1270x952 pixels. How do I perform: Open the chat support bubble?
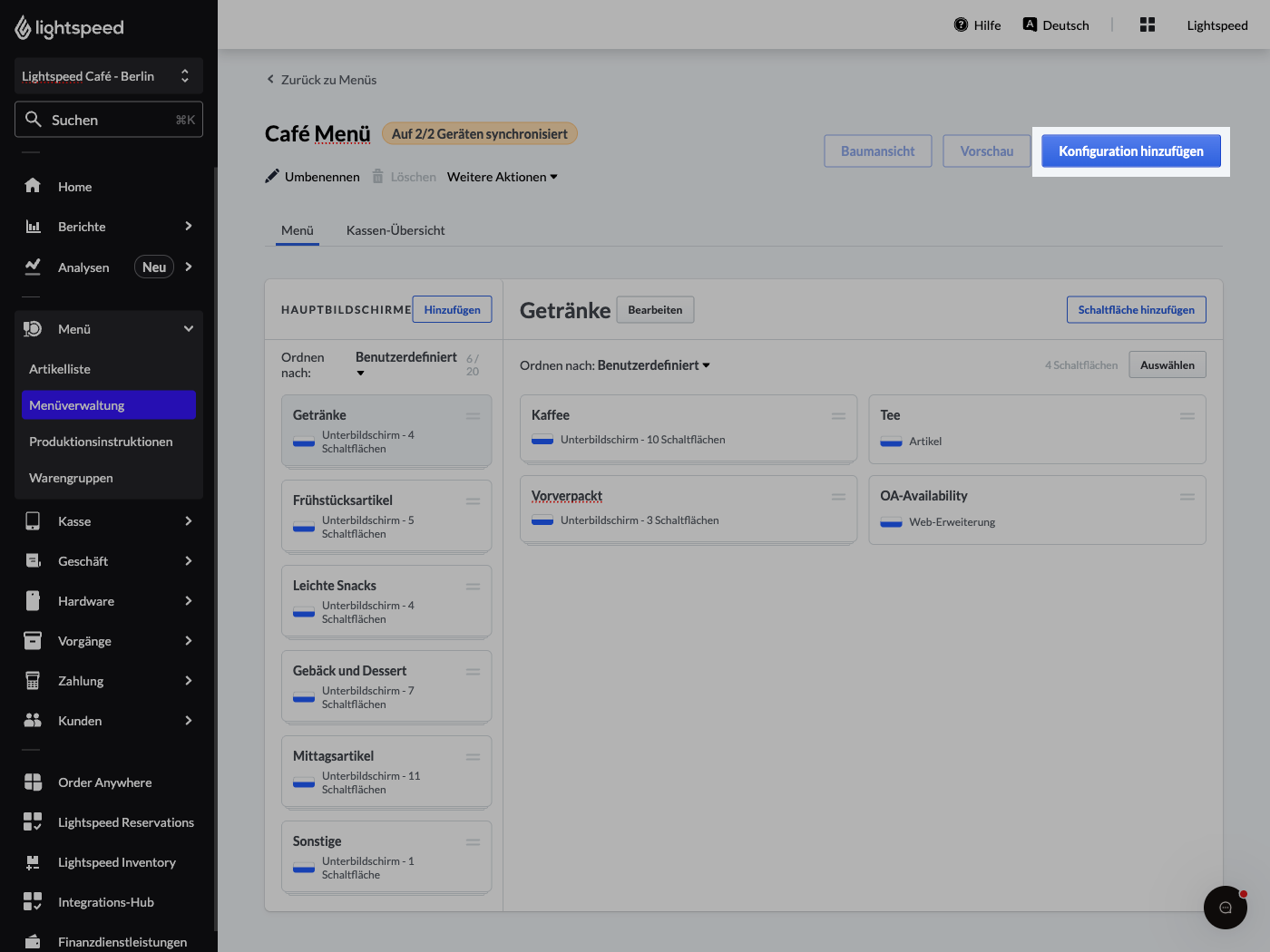[1226, 908]
